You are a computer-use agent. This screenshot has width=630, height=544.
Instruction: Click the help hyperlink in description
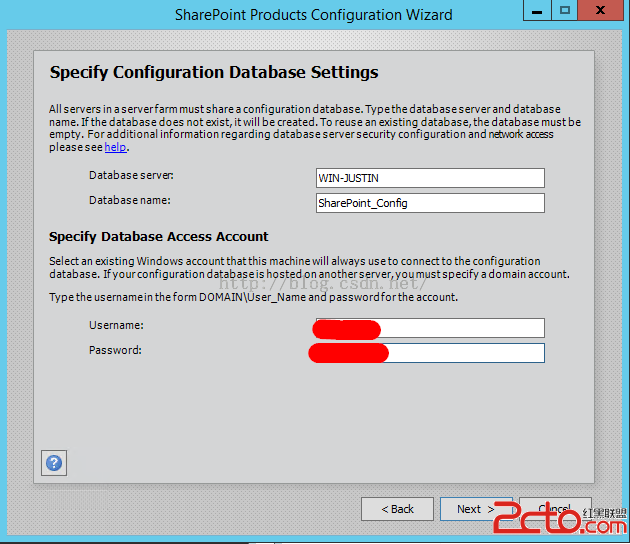(x=115, y=147)
